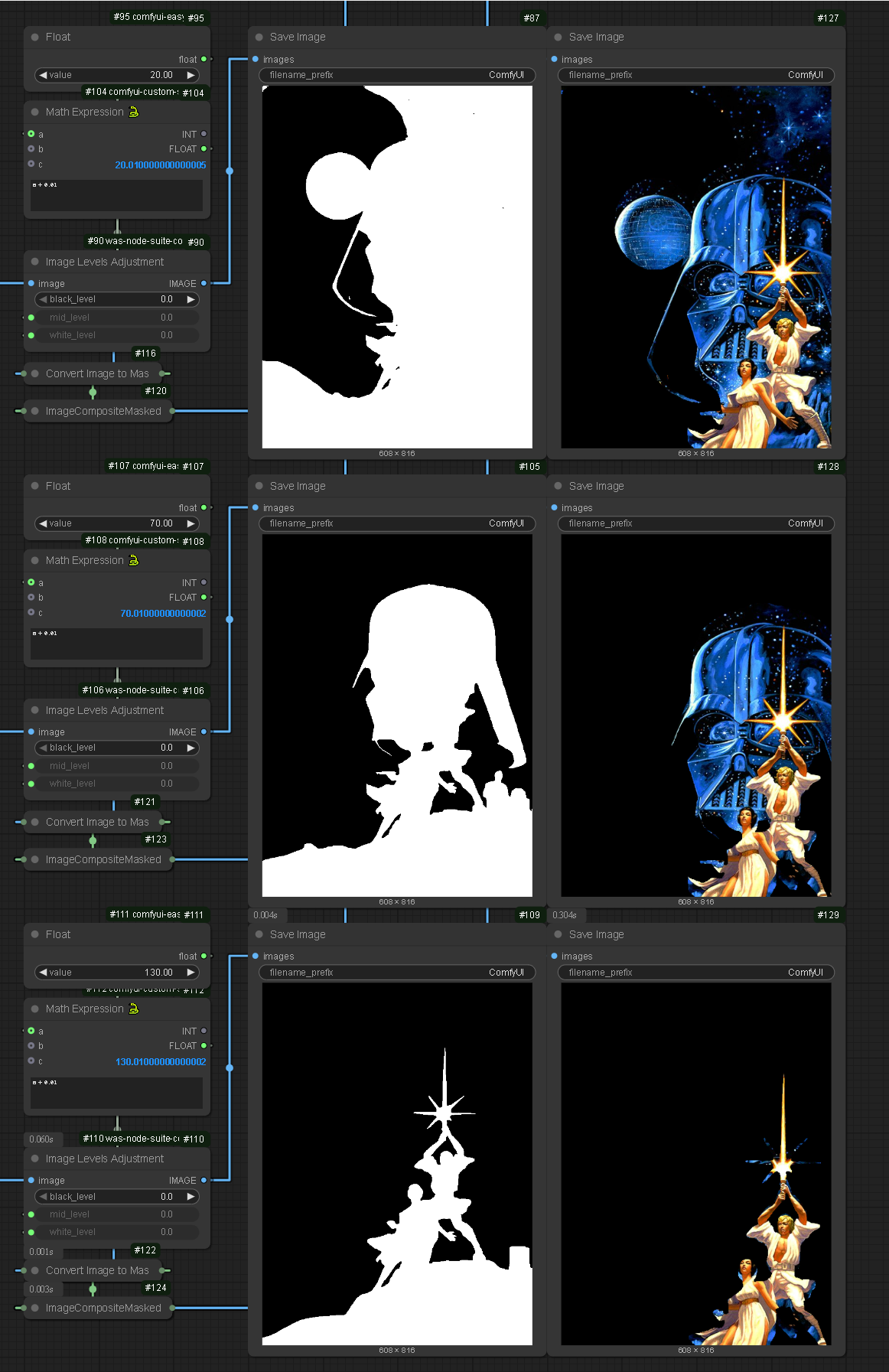This screenshot has height=1372, width=889.
Task: Expand collapsed Convert Image to Mask node #122
Action: [35, 1270]
